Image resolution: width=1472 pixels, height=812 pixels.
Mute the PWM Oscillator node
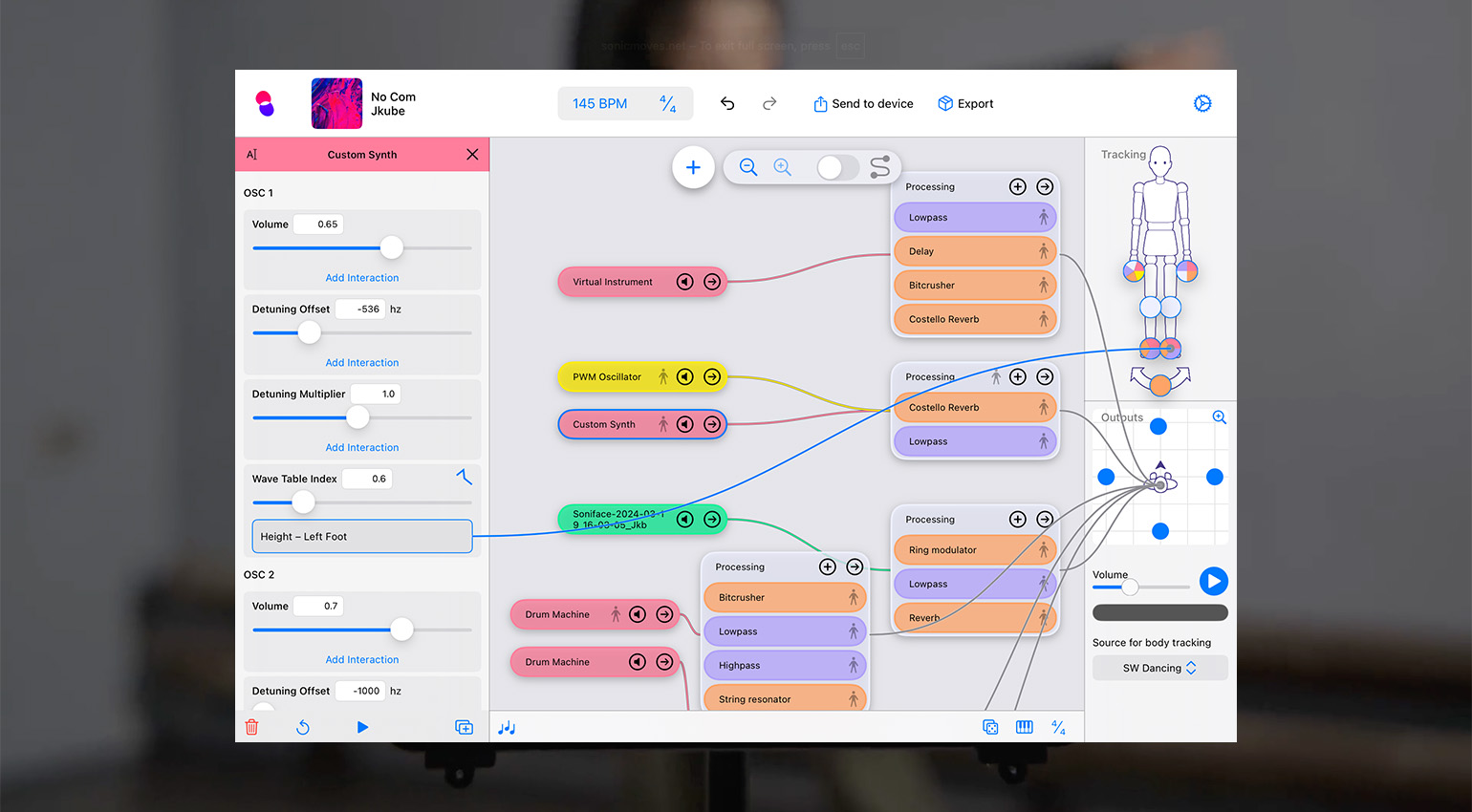point(685,376)
